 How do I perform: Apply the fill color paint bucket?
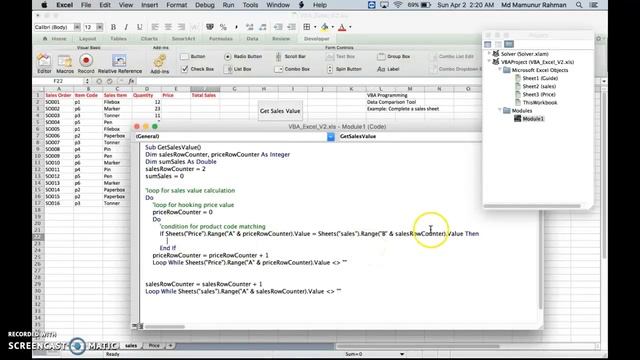pos(324,27)
